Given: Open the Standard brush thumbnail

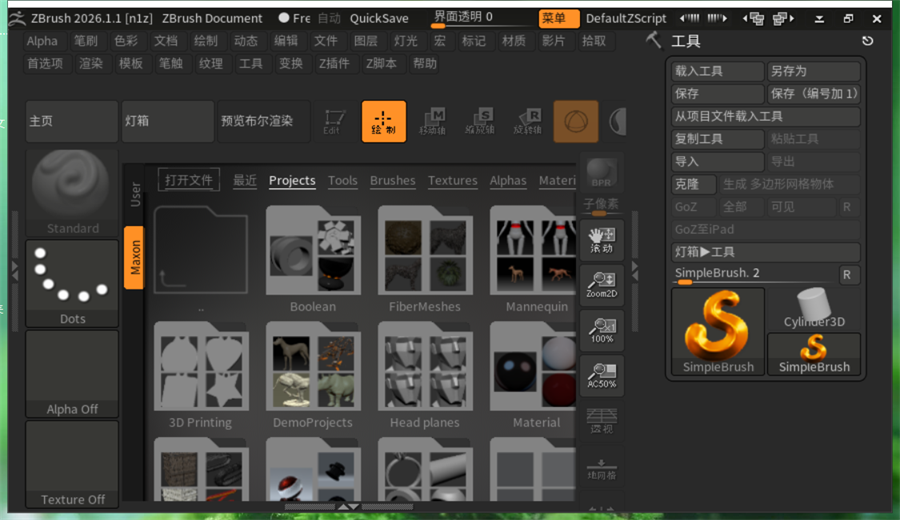Looking at the screenshot, I should tap(72, 193).
